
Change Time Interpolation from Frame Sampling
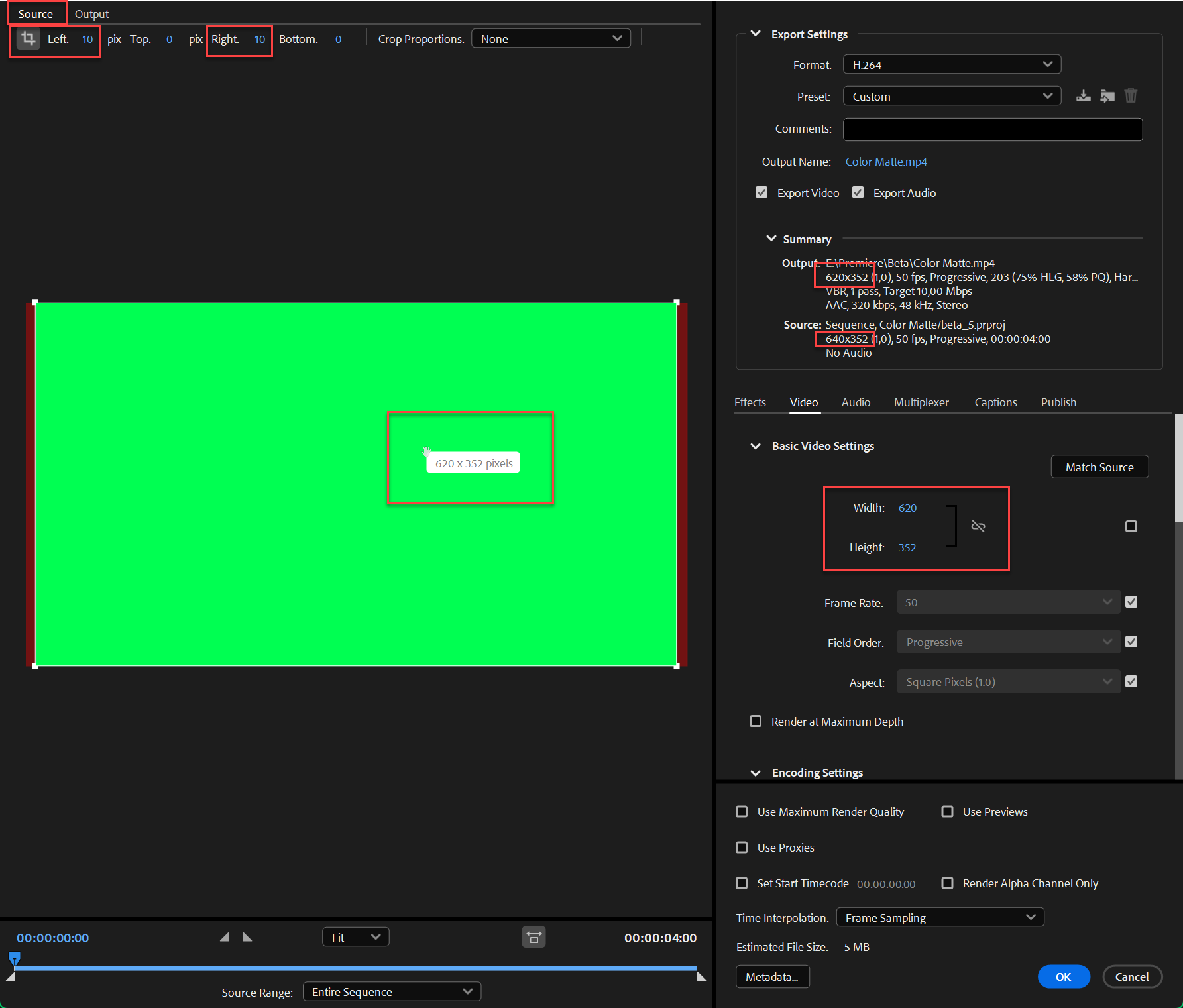[x=939, y=917]
